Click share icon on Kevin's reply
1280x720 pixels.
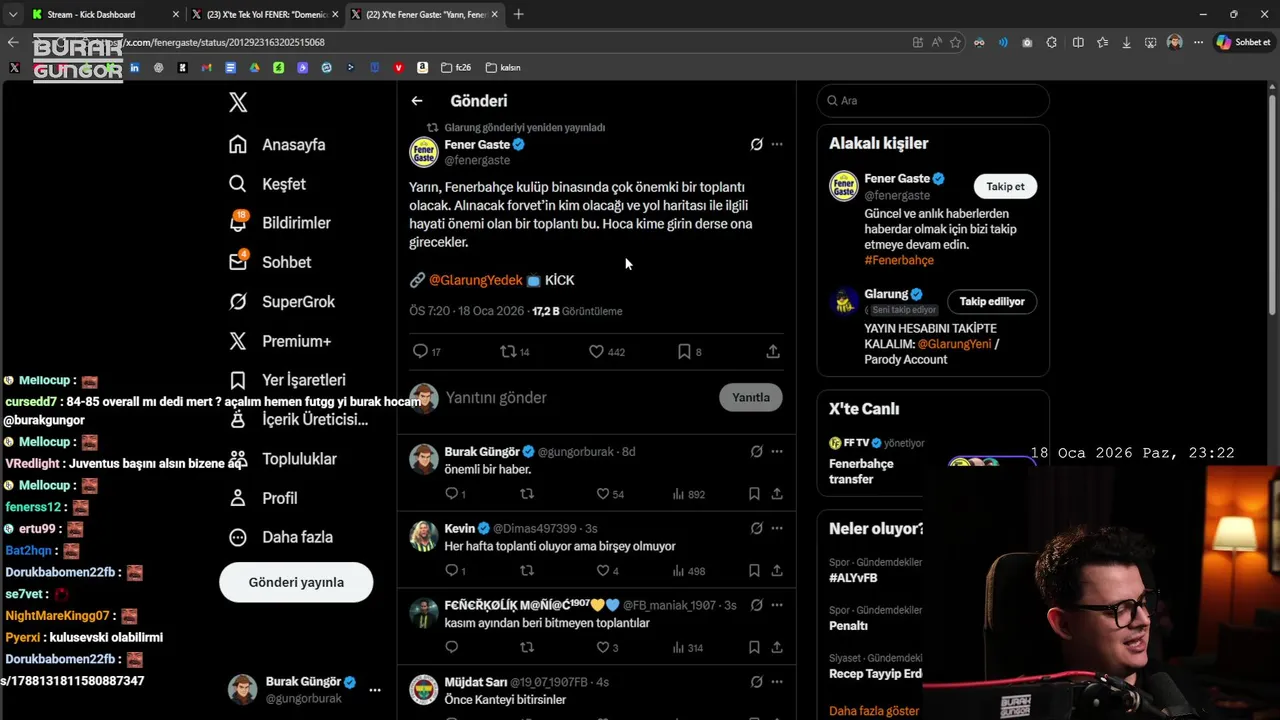[777, 571]
